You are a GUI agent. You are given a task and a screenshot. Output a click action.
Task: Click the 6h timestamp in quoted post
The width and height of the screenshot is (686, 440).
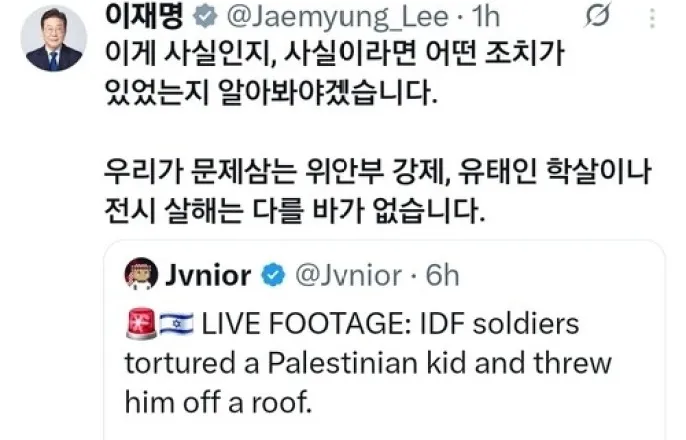click(x=442, y=275)
